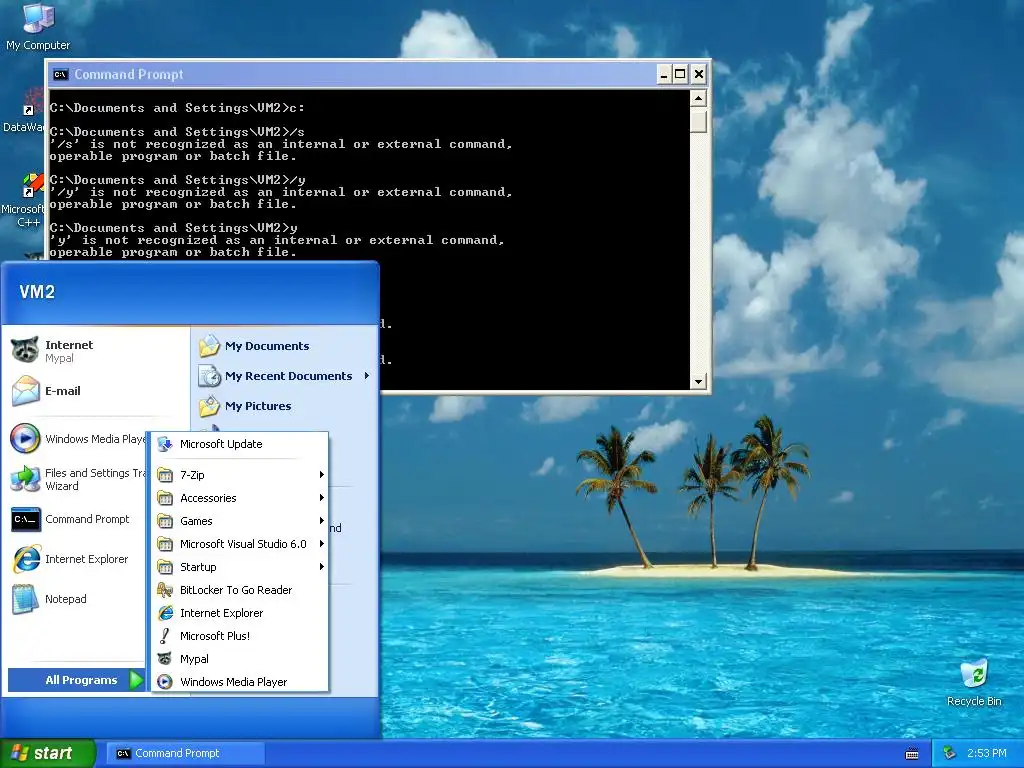The height and width of the screenshot is (768, 1024).
Task: Click the Mypal raccoon Internet icon
Action: pyautogui.click(x=25, y=350)
